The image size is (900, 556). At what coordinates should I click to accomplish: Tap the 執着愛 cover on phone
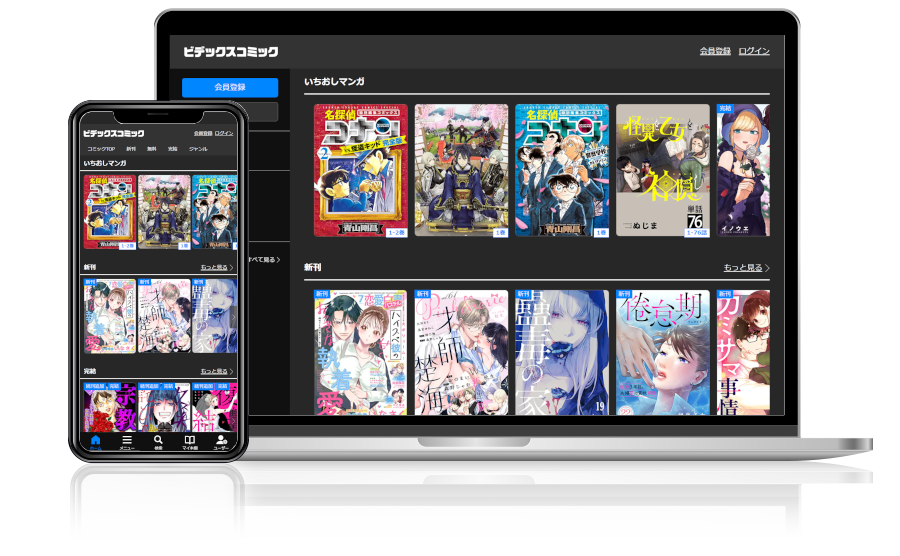click(110, 316)
